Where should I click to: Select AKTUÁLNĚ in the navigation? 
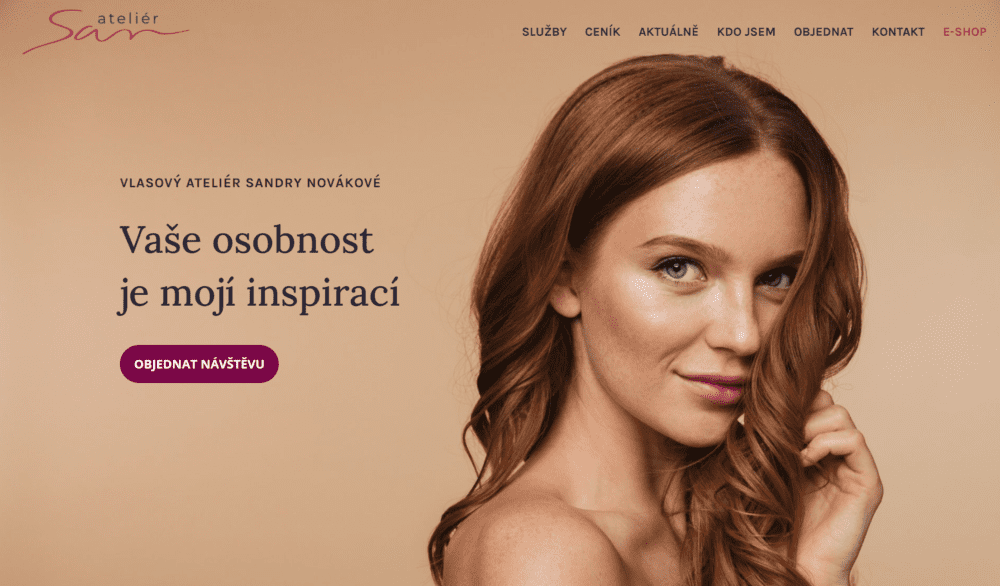(x=668, y=32)
